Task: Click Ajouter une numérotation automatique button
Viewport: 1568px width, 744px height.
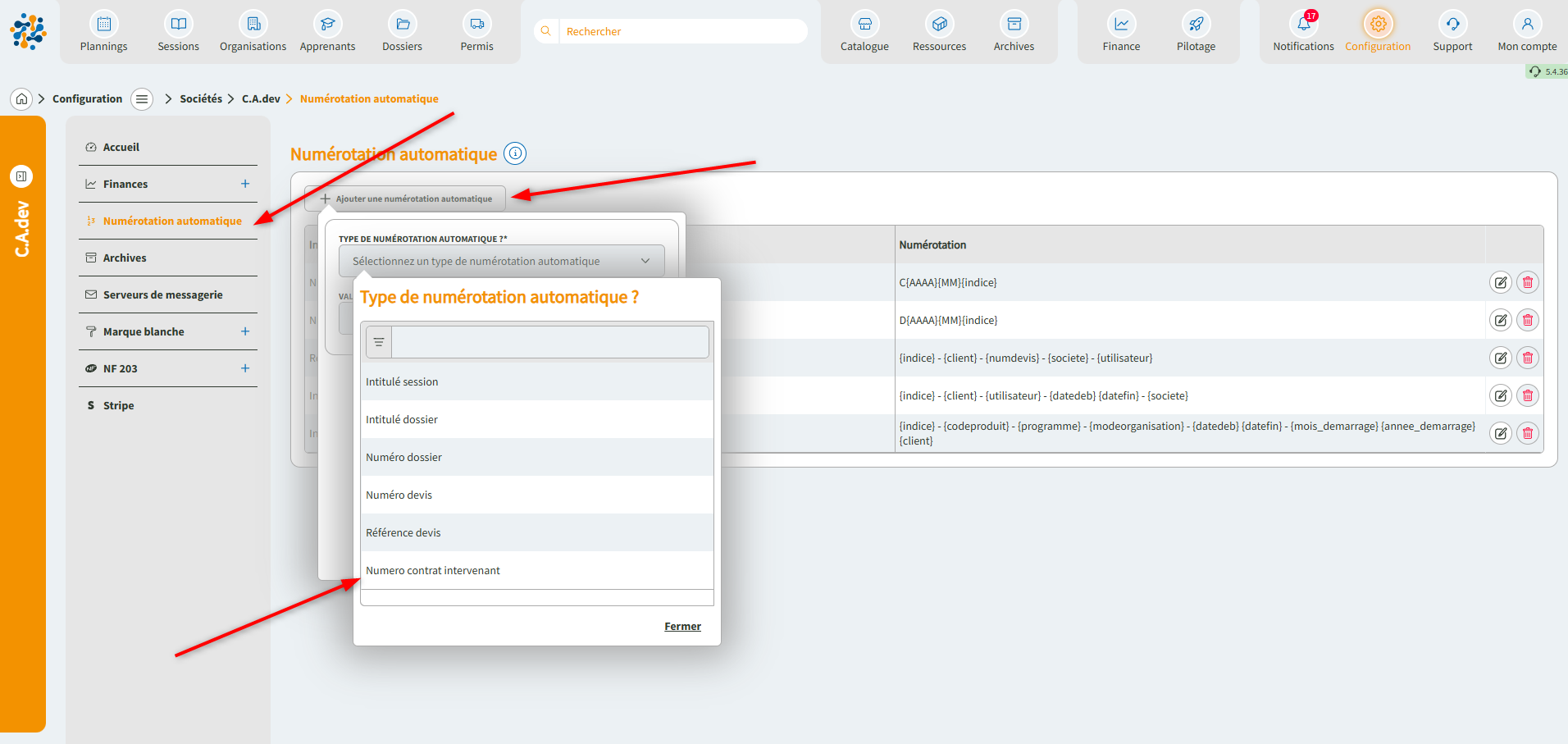Action: [x=406, y=199]
